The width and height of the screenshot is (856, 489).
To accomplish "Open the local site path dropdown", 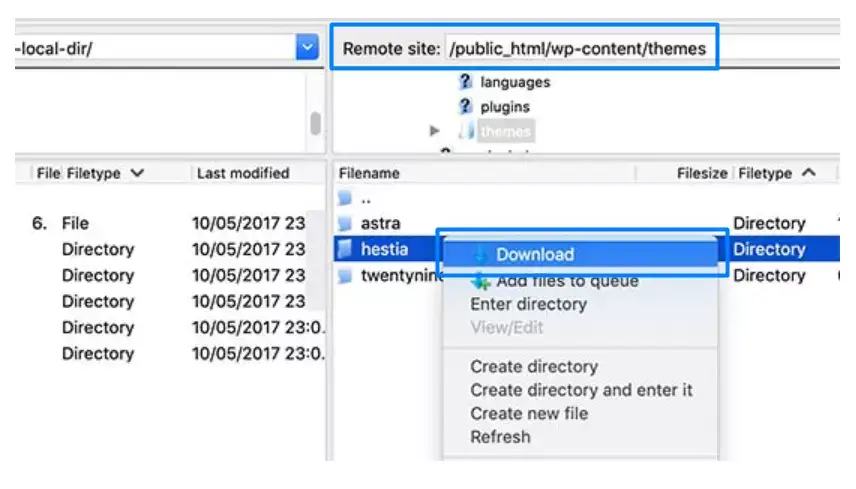I will [307, 47].
